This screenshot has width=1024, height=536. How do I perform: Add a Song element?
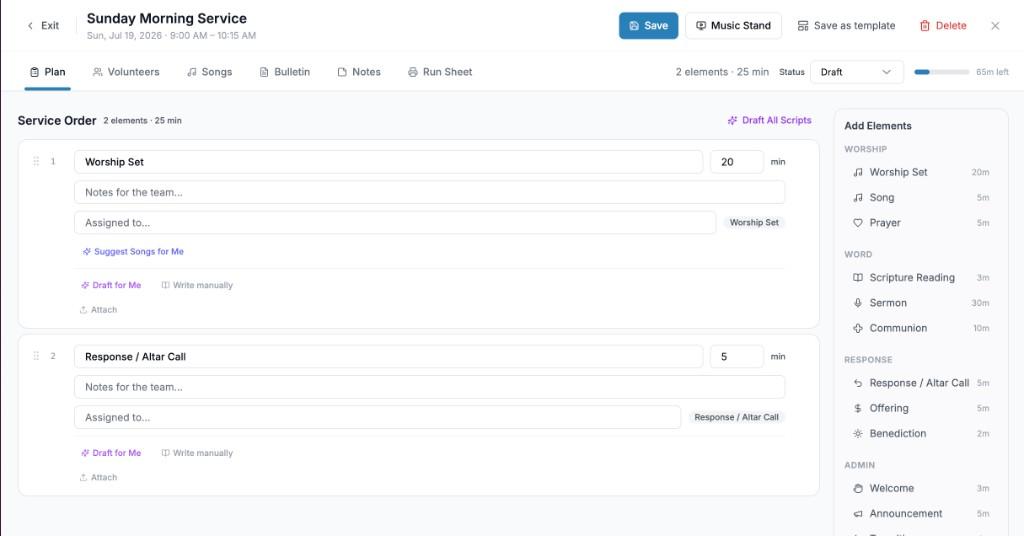tap(921, 197)
